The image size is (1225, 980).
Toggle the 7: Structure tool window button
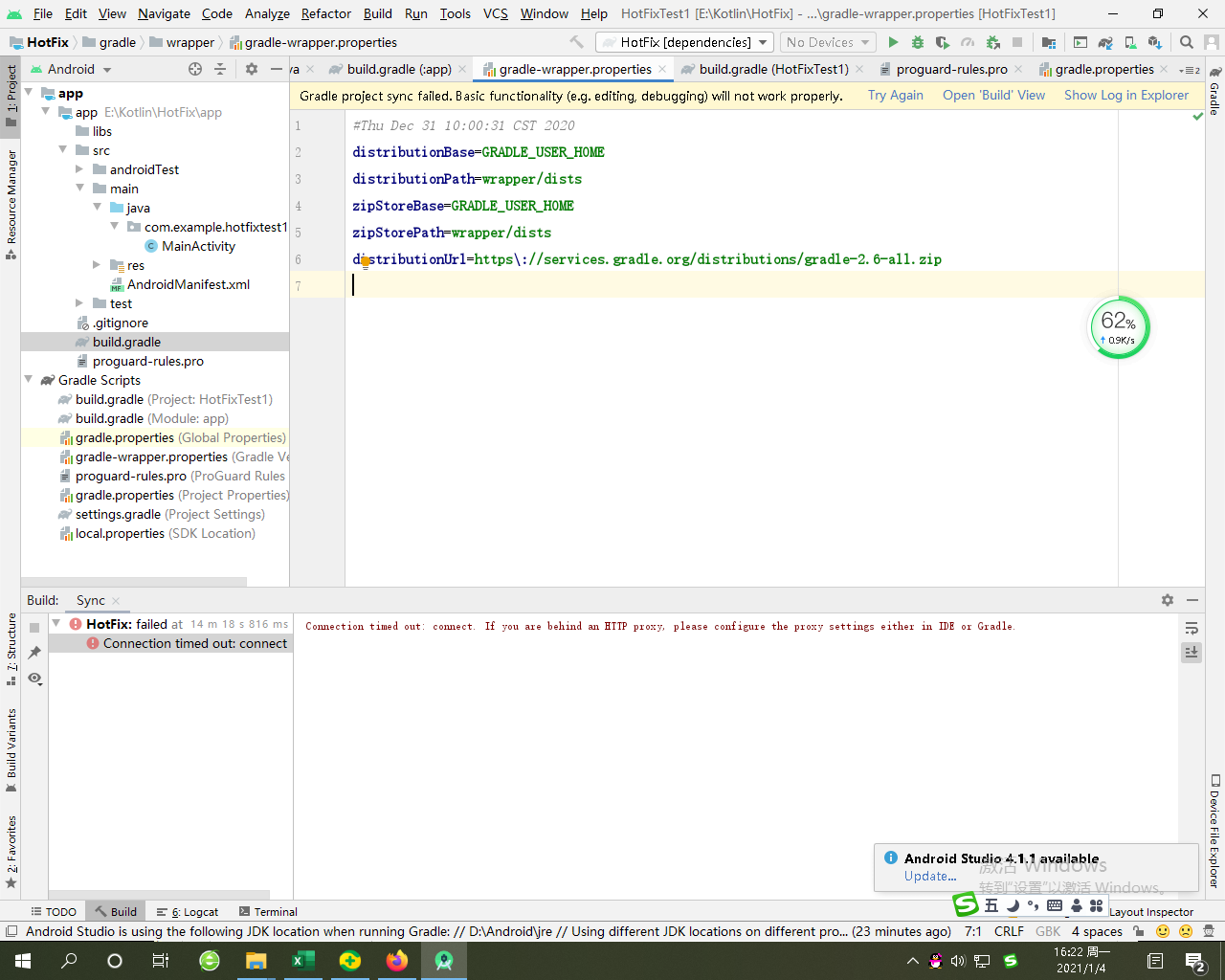click(11, 649)
